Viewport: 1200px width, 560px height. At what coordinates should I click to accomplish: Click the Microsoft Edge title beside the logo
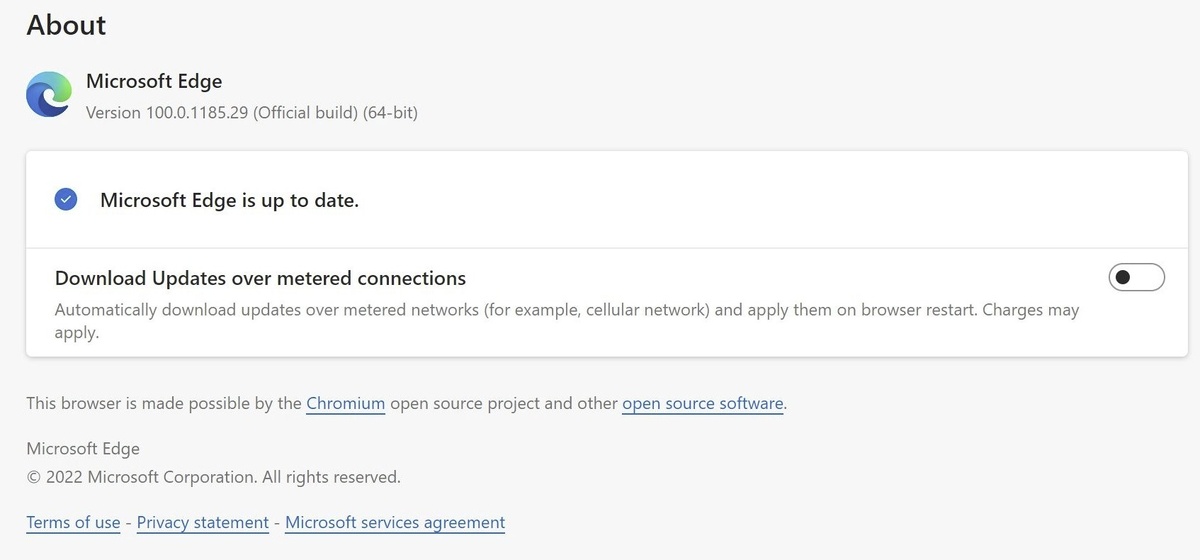tap(154, 81)
